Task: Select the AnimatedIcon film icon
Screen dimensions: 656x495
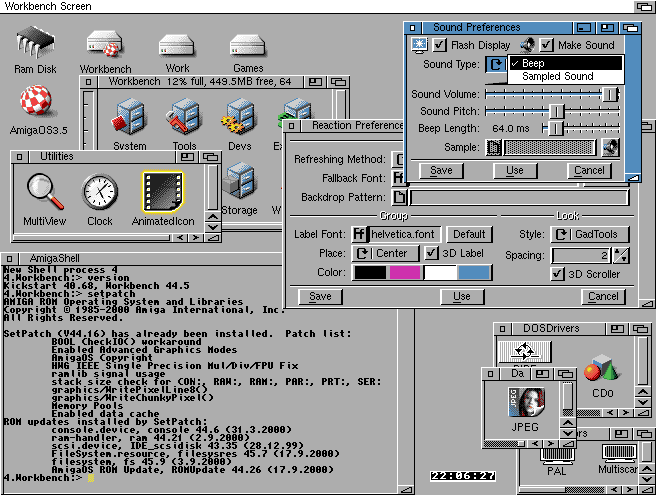Action: 162,191
